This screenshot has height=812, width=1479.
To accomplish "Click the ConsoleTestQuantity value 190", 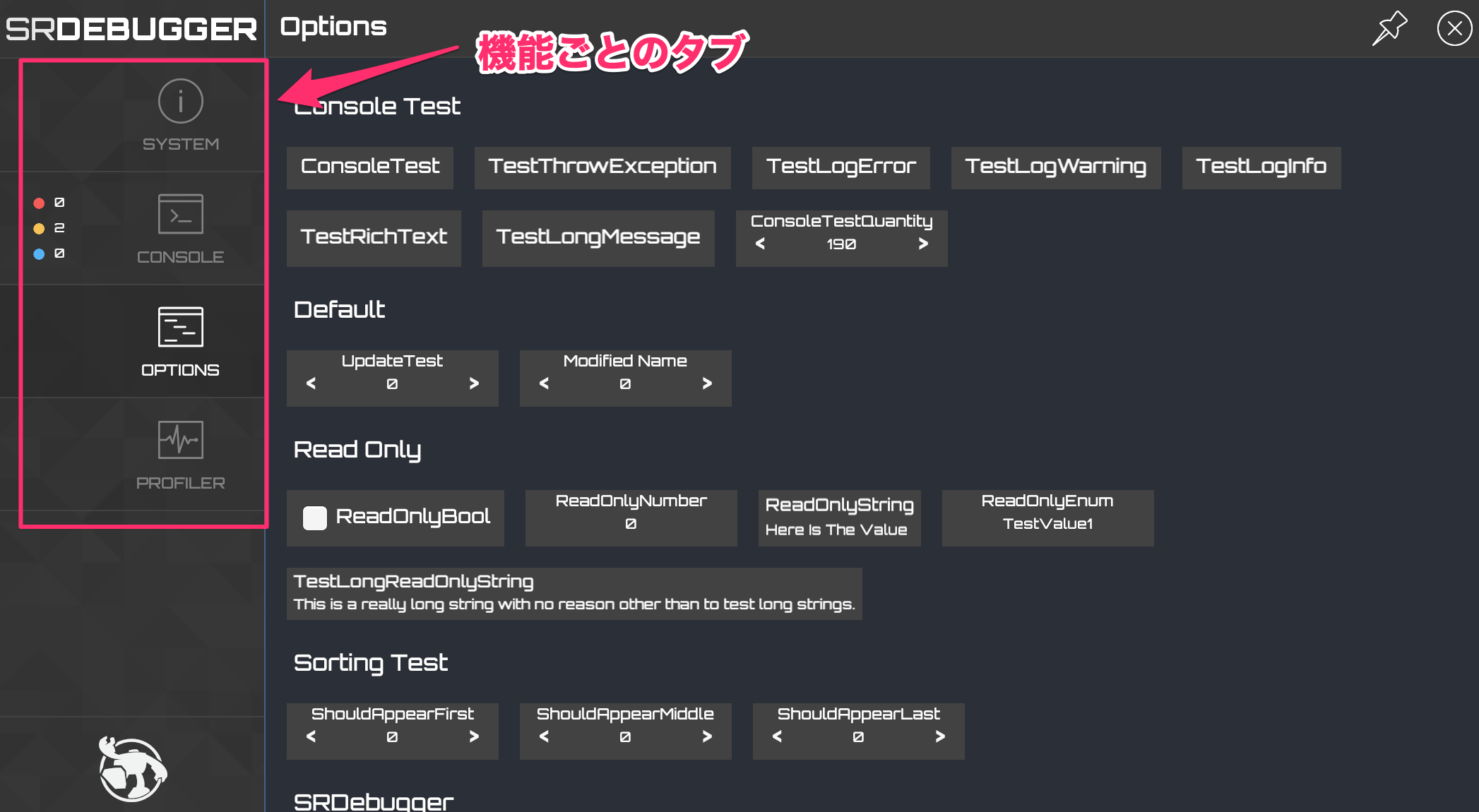I will click(x=841, y=244).
